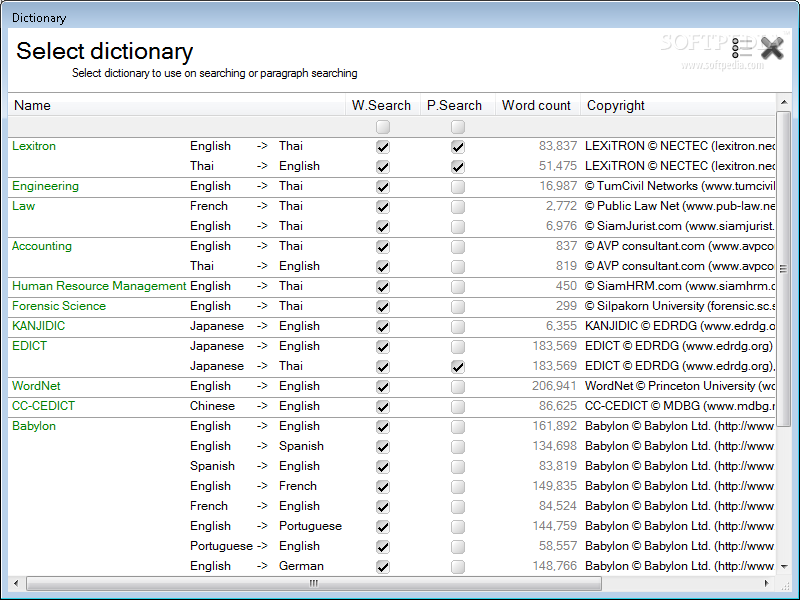Click the WordNet Princeton University copyright text

[x=680, y=386]
